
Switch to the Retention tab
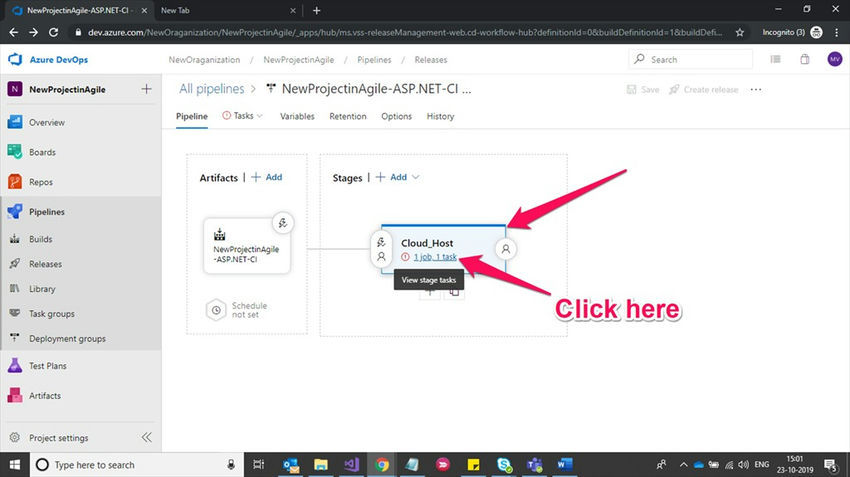(x=348, y=116)
